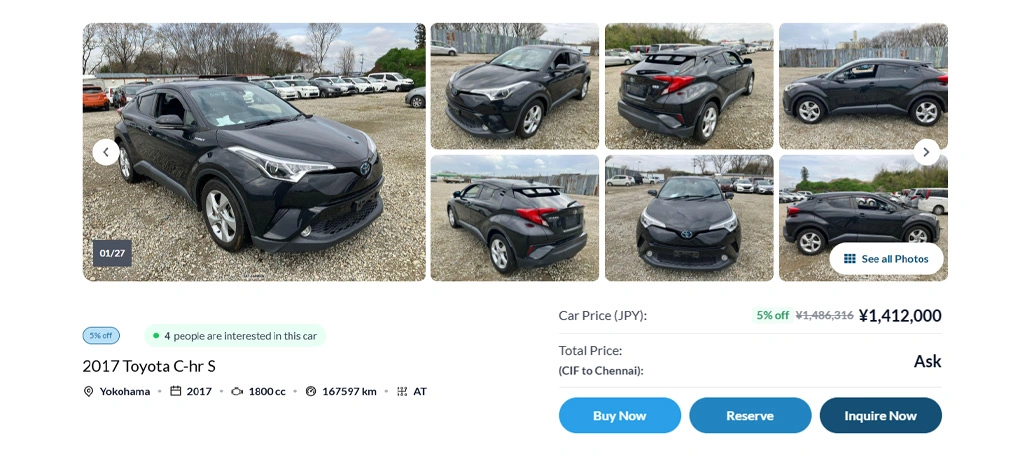Reserve this Toyota C-hr
This screenshot has height=466, width=1026.
pos(750,415)
